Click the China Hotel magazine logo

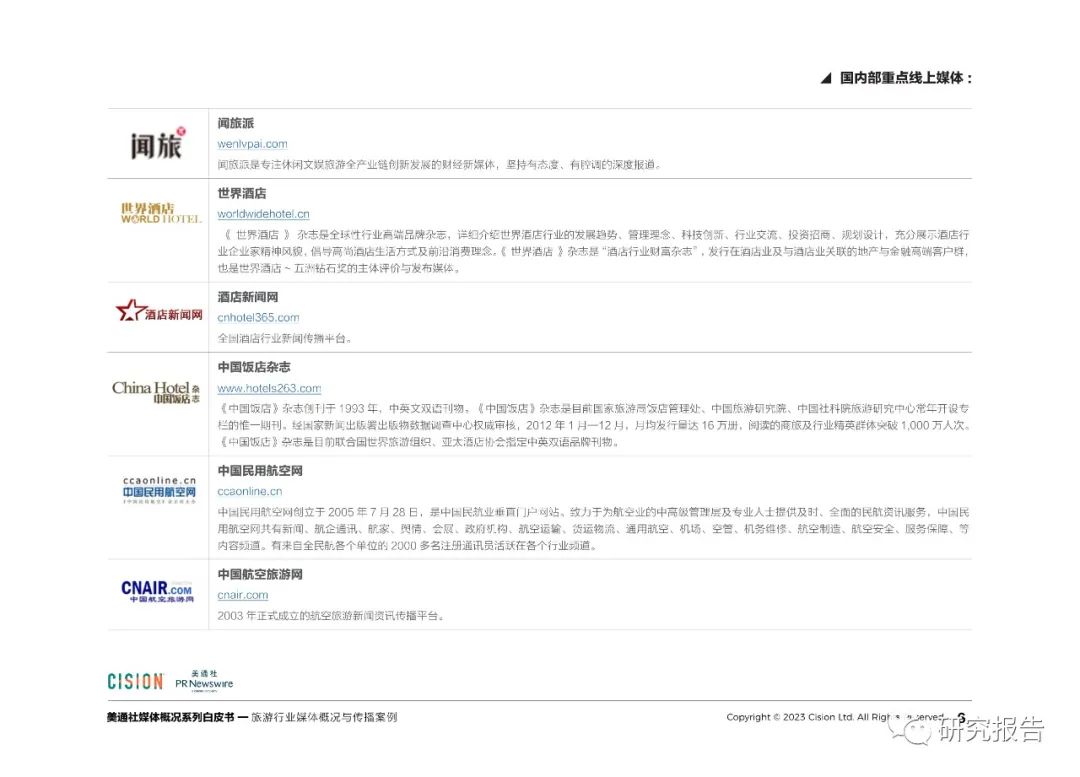[156, 391]
